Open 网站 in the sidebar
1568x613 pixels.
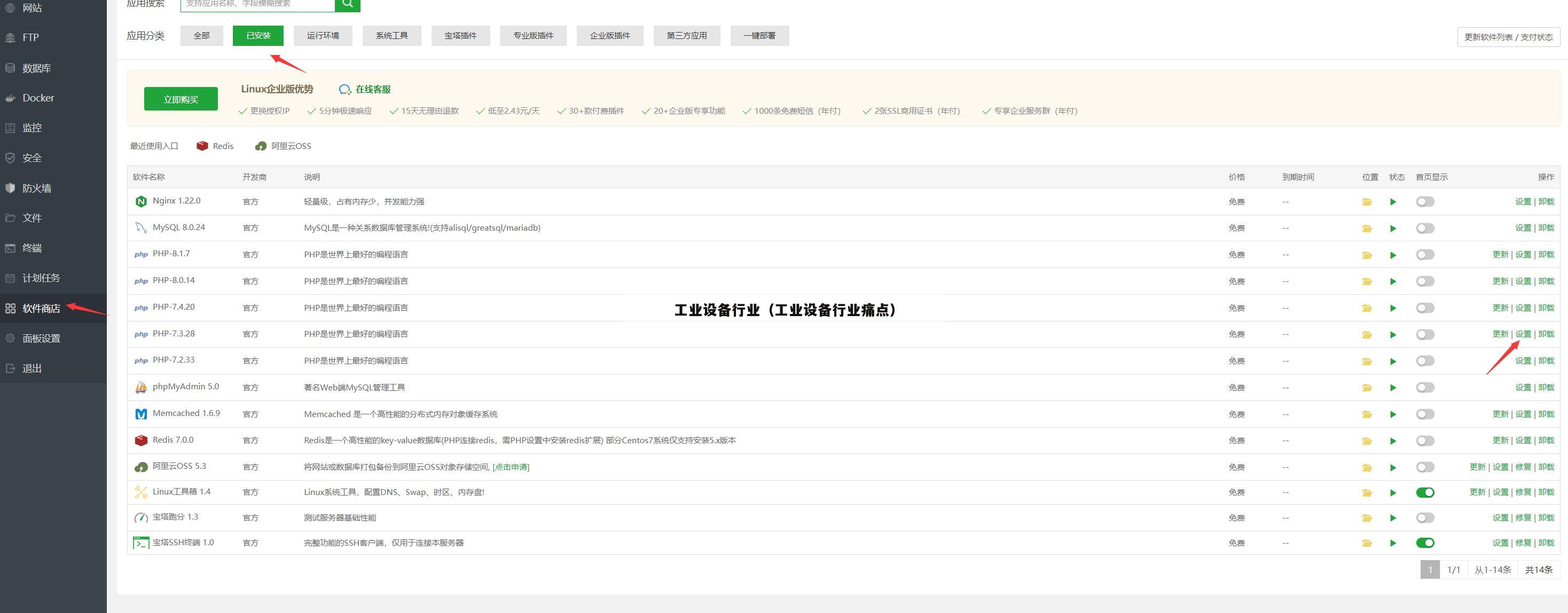pos(32,8)
